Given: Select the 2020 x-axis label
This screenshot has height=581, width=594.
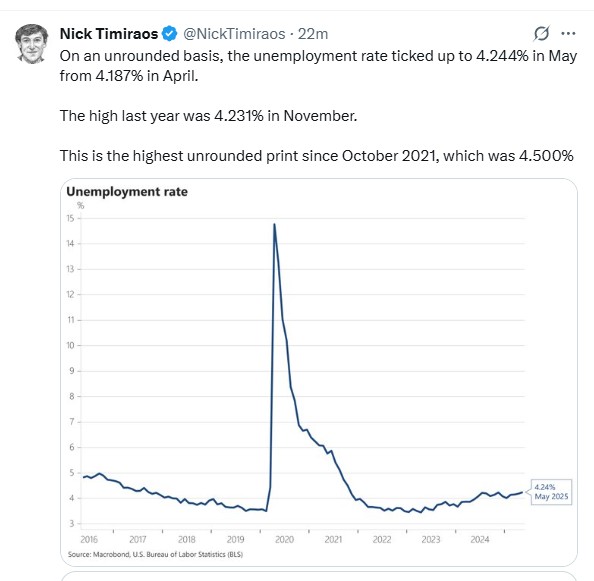Looking at the screenshot, I should (284, 539).
